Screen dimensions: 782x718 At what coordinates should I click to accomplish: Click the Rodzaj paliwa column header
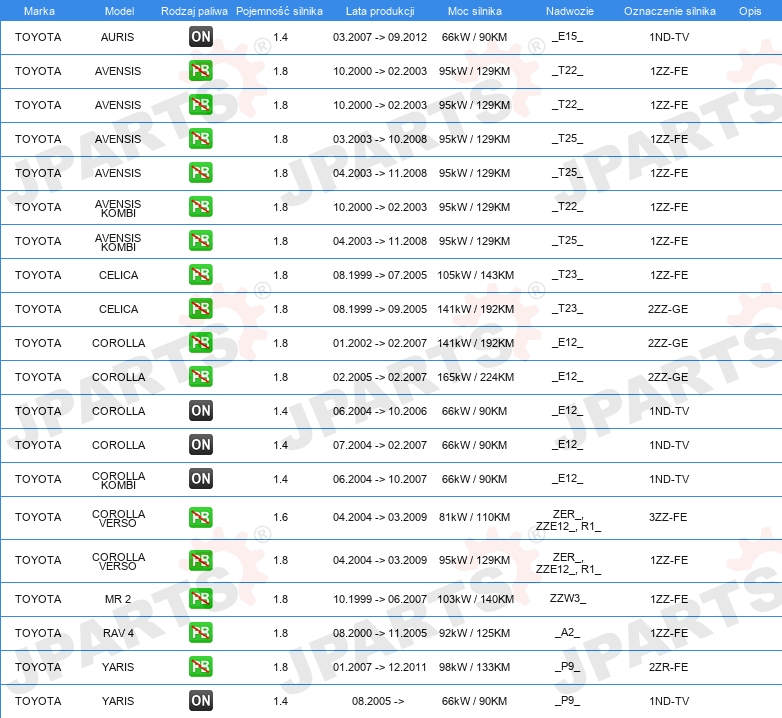tap(194, 11)
